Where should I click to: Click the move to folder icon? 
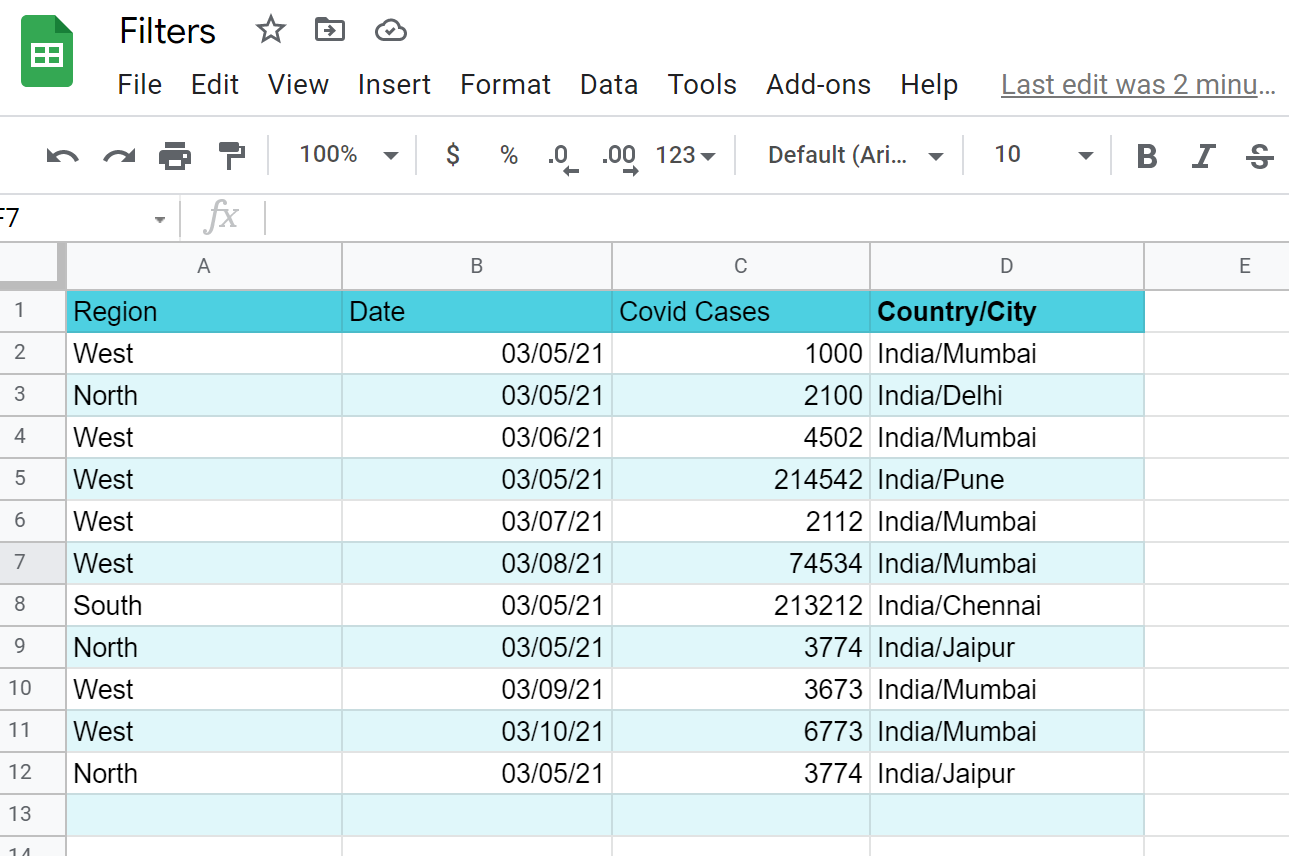[x=329, y=30]
